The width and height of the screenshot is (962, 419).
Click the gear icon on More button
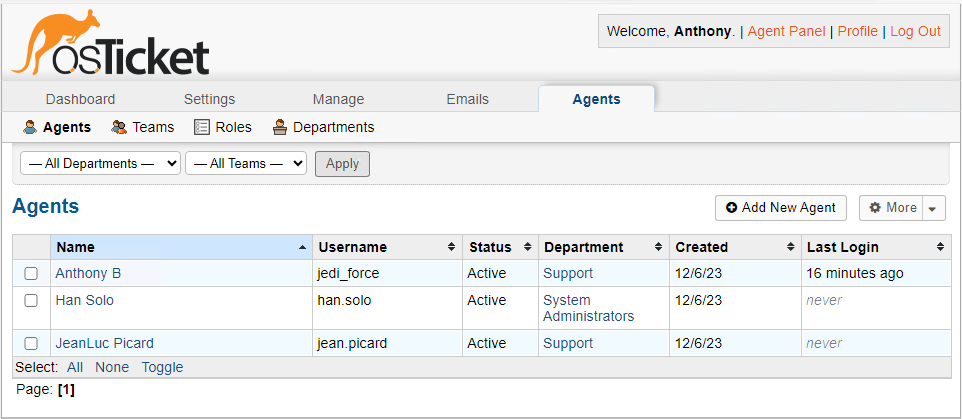pos(875,208)
